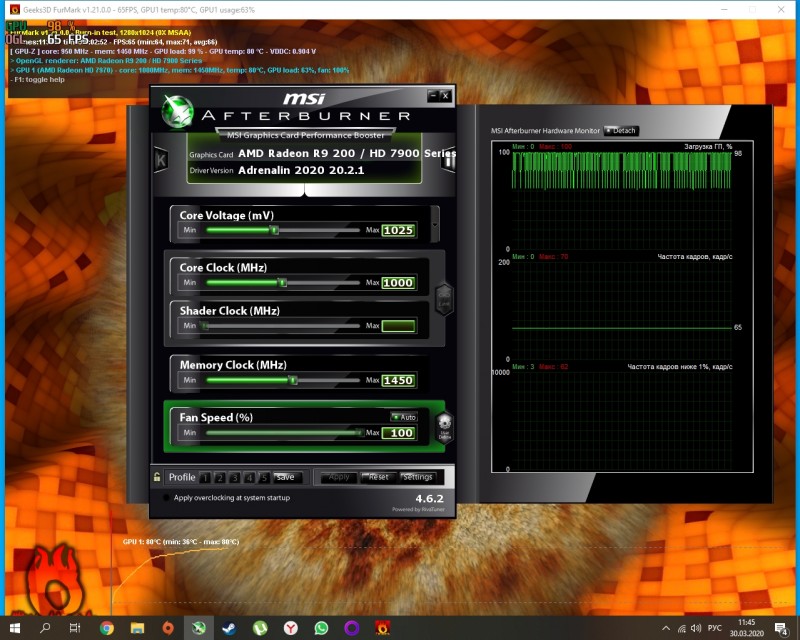Launch Origin from the taskbar

coord(168,628)
